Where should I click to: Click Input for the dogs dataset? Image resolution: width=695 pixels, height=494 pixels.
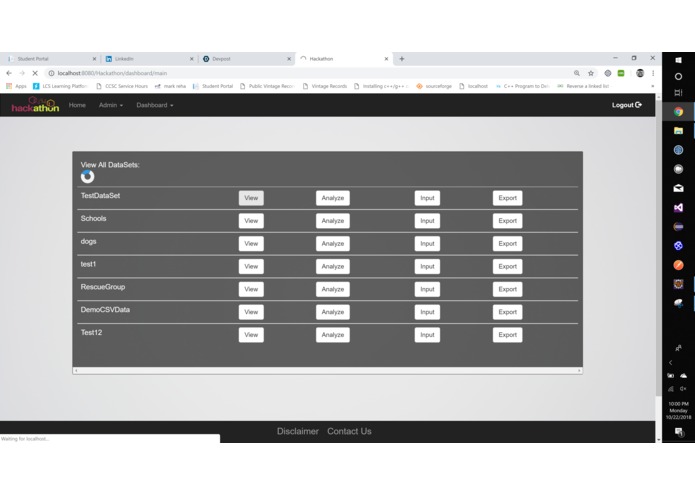tap(427, 244)
